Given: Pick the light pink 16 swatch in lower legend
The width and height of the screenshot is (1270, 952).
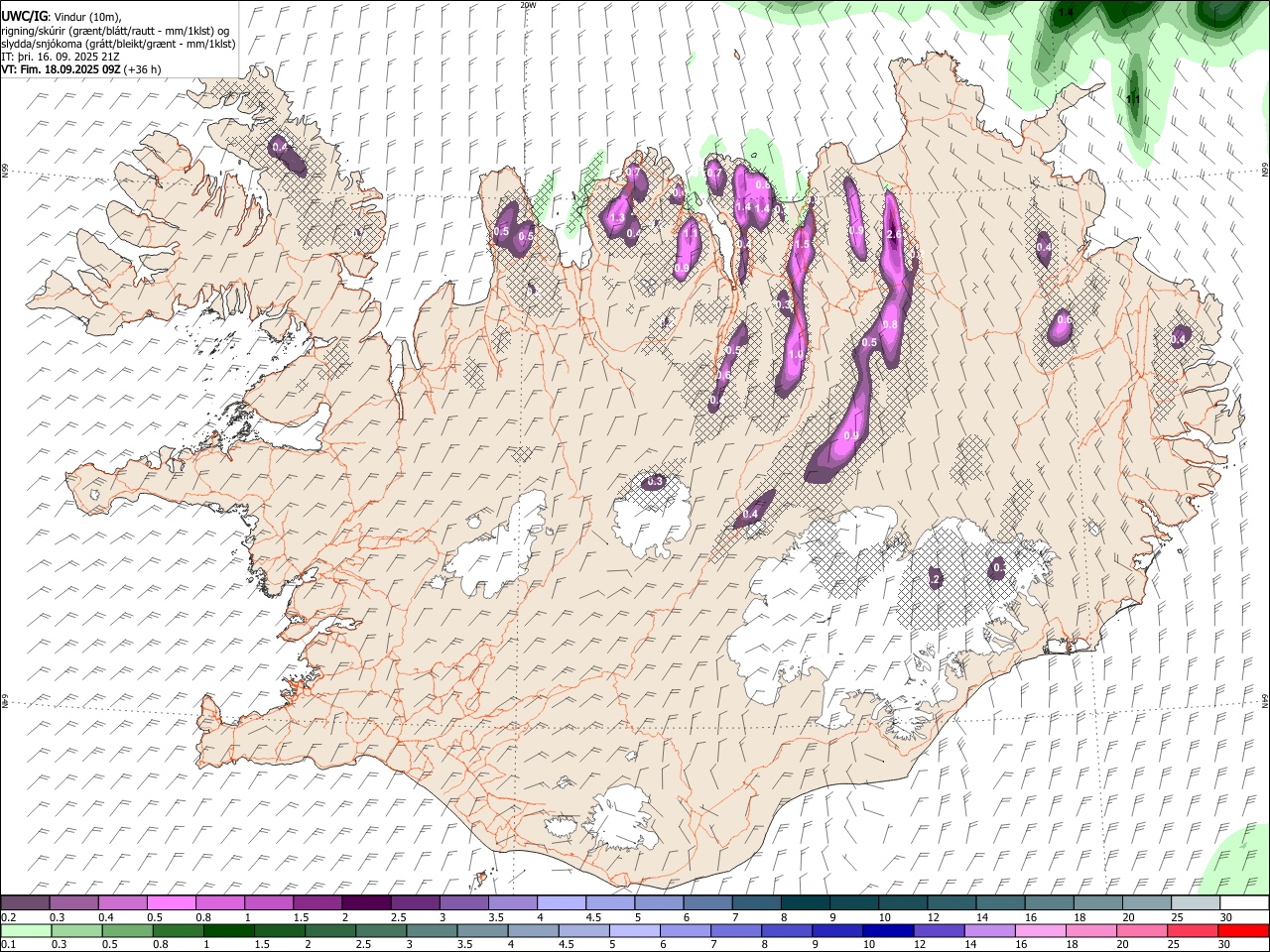Looking at the screenshot, I should (x=1040, y=930).
